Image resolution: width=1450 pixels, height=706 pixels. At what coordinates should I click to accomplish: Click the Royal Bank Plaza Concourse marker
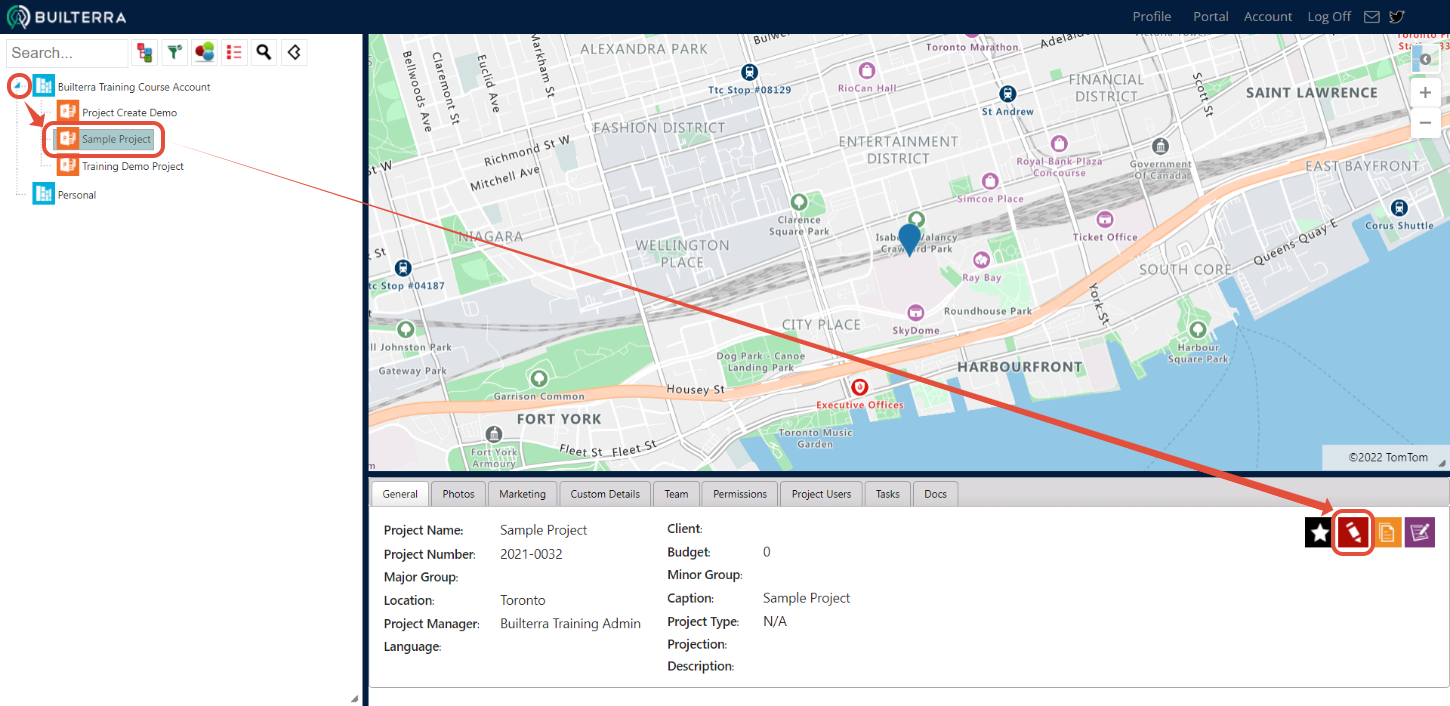1058,145
